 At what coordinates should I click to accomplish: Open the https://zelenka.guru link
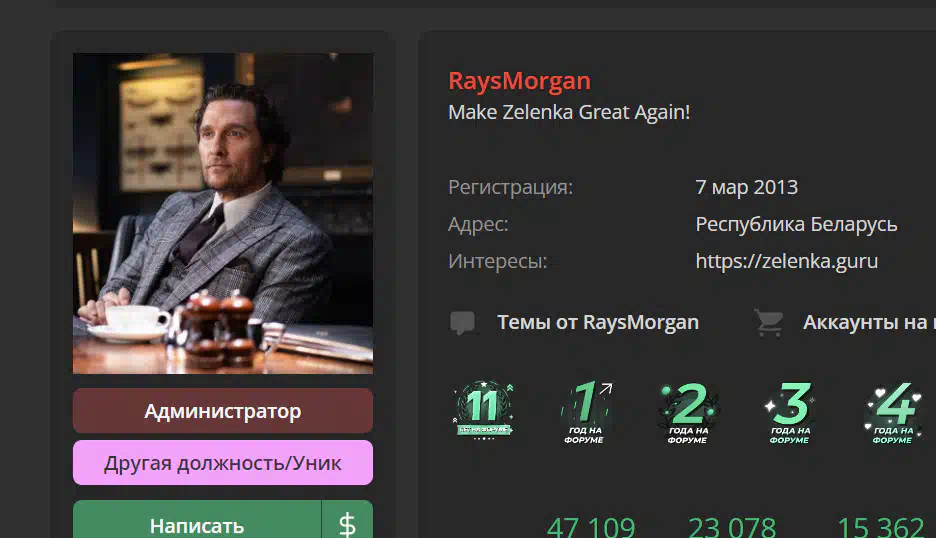point(787,262)
